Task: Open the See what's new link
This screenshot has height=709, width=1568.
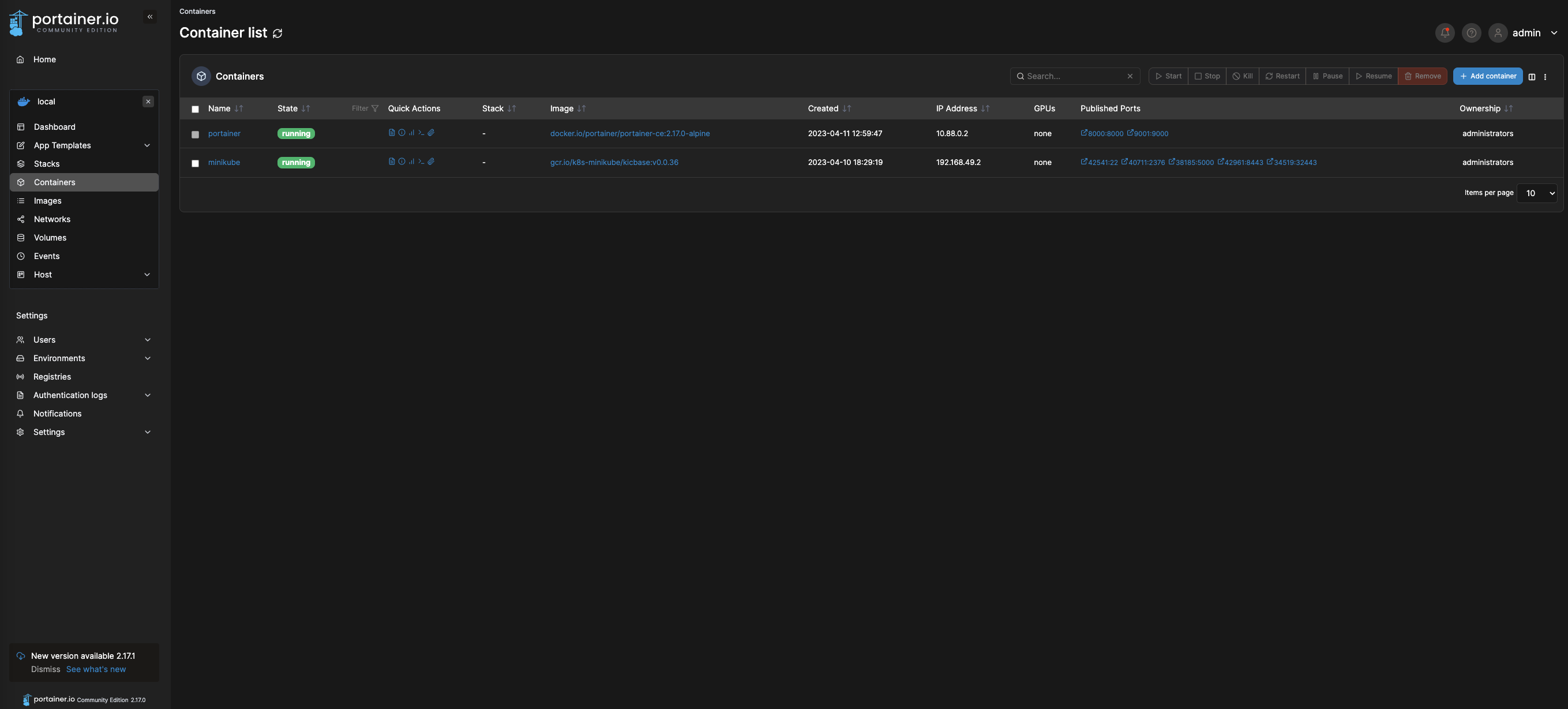Action: click(96, 669)
